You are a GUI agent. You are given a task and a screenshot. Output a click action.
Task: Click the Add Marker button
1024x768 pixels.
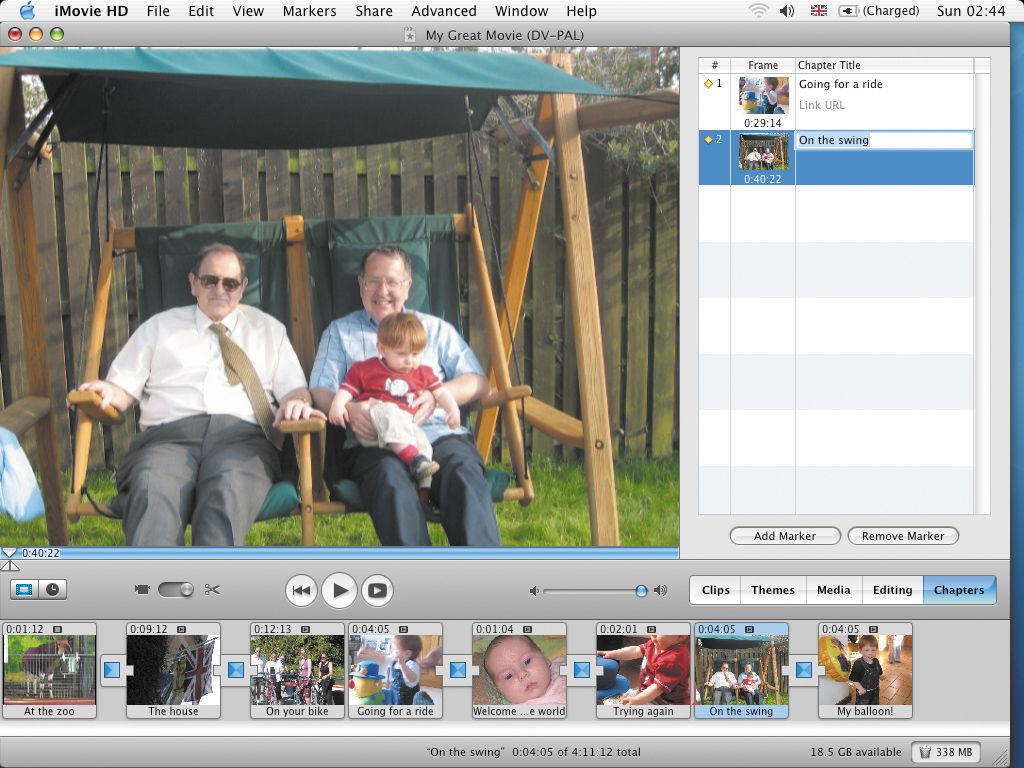coord(784,535)
